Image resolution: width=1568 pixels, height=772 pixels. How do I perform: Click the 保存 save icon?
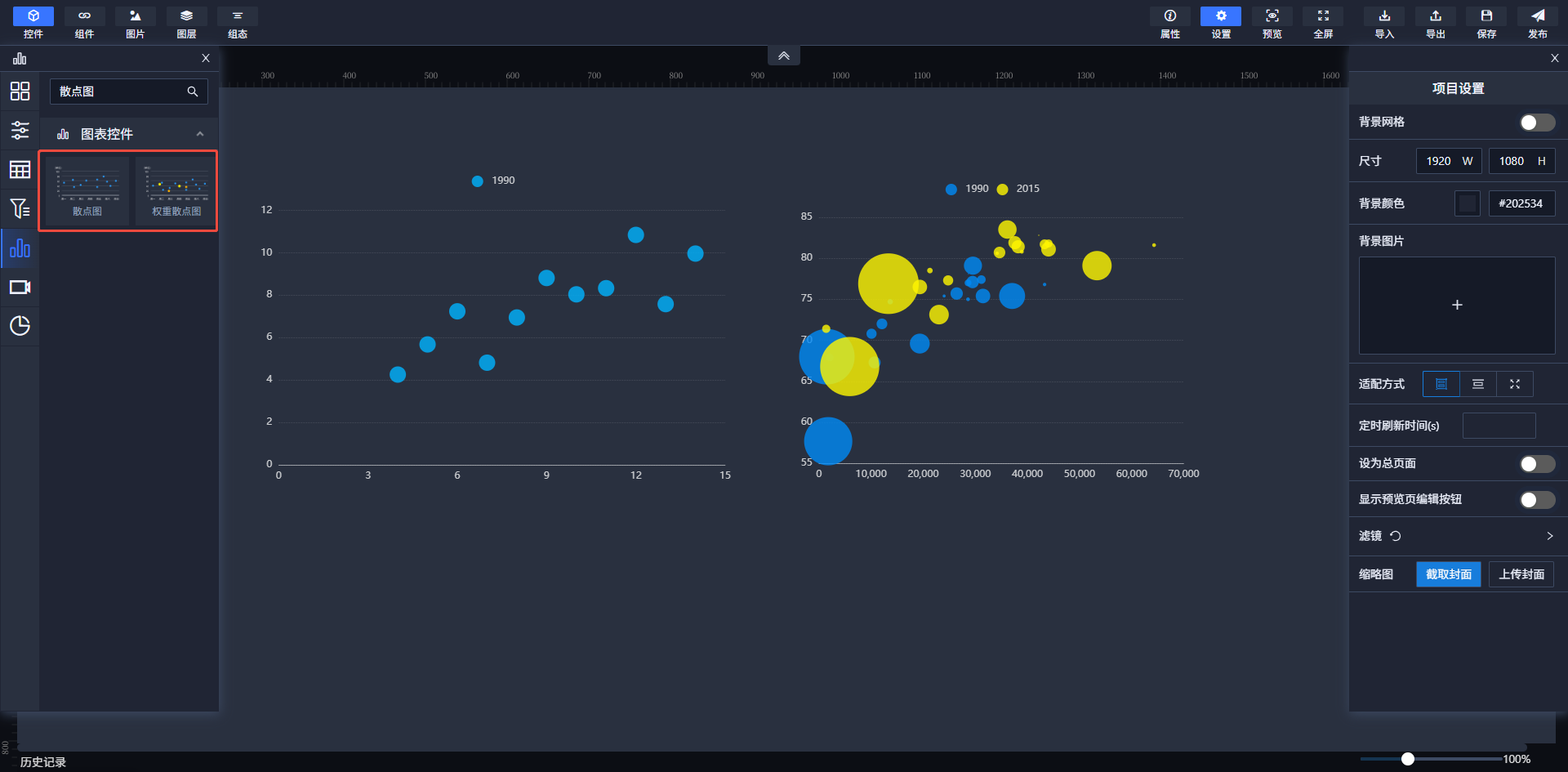pos(1486,22)
